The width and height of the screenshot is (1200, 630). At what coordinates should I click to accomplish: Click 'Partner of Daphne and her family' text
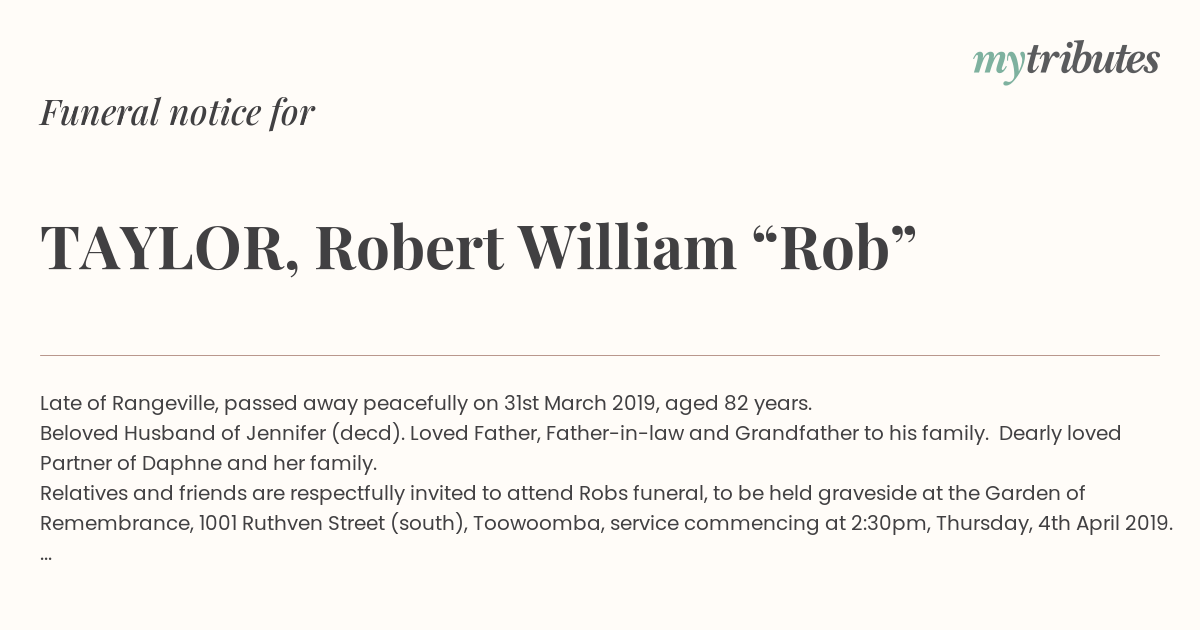(208, 464)
